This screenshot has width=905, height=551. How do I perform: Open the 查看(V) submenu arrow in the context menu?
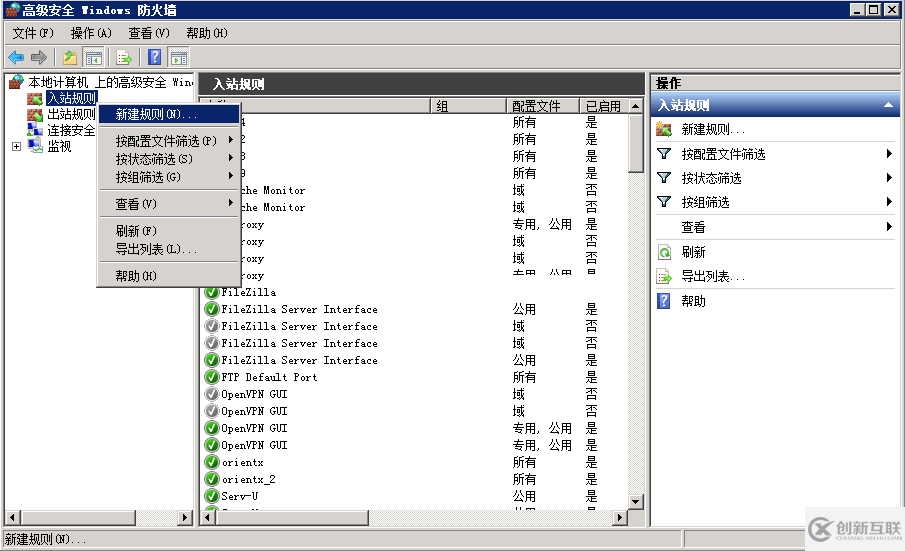coord(230,203)
